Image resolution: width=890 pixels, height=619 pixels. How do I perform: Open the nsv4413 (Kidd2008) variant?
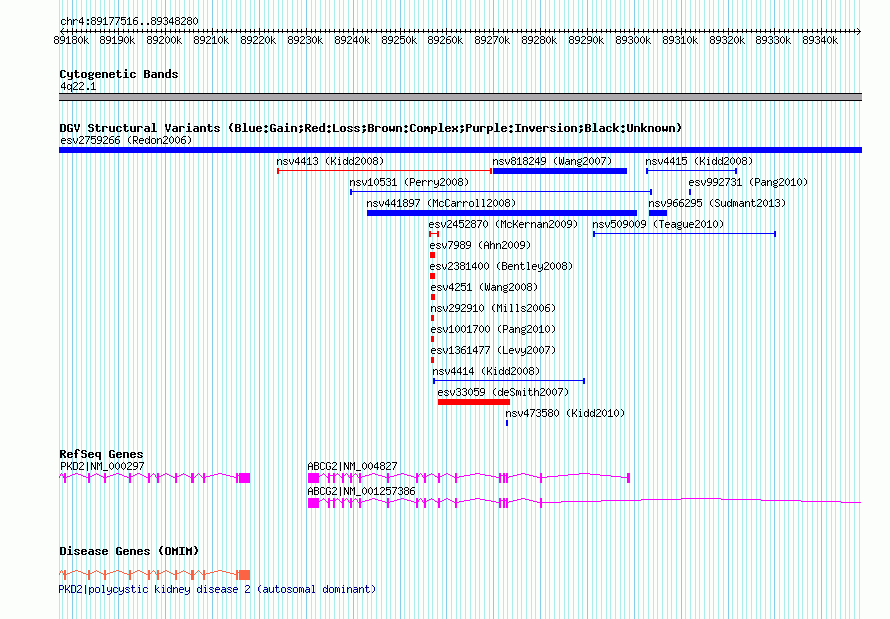pyautogui.click(x=330, y=161)
